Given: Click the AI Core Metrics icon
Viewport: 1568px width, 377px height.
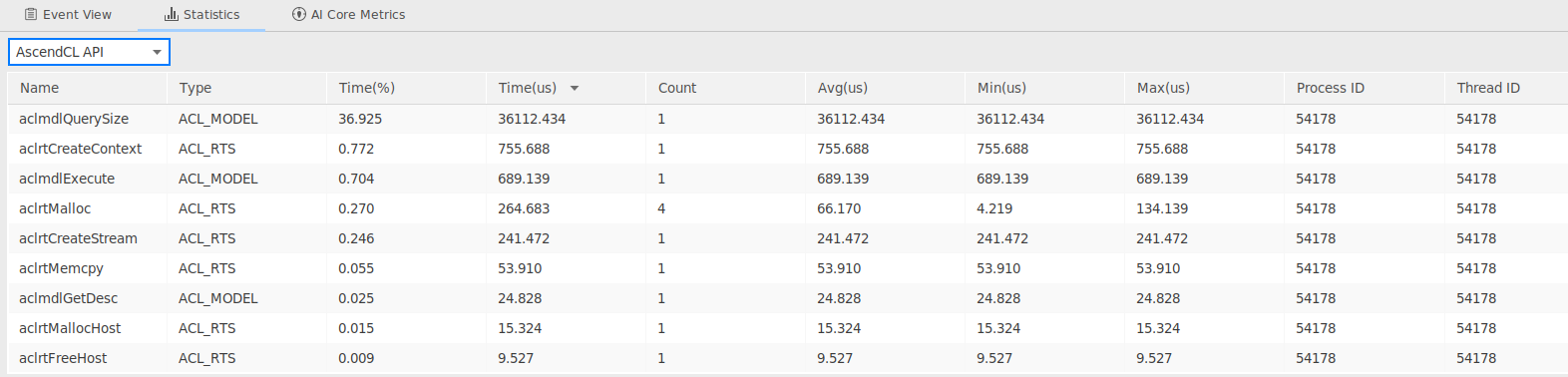Looking at the screenshot, I should point(298,15).
